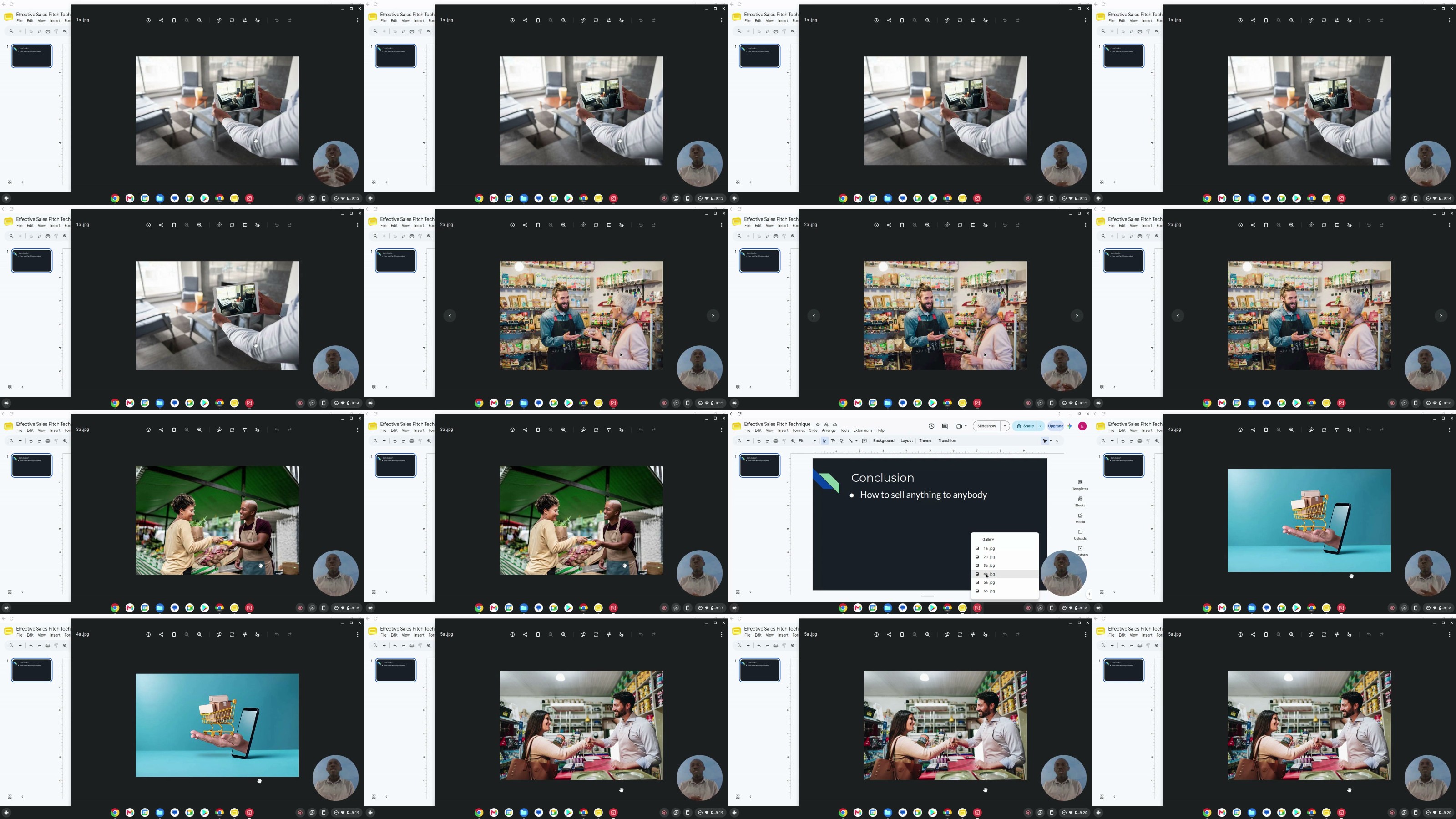Open the Templates side panel

[x=1080, y=485]
